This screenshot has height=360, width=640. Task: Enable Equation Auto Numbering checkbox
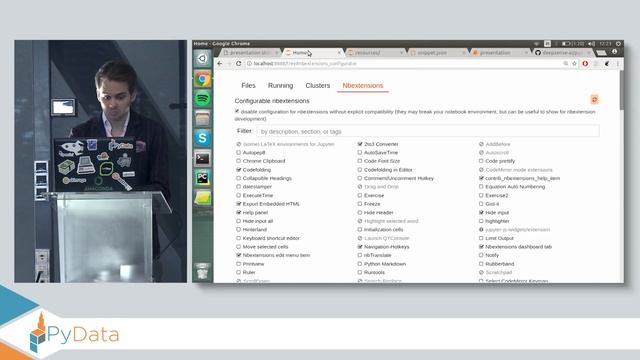(481, 187)
